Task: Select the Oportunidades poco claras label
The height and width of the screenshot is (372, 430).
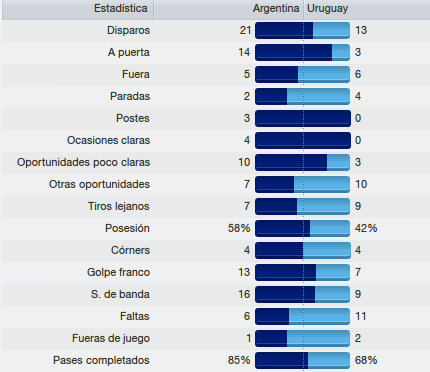Action: click(84, 162)
